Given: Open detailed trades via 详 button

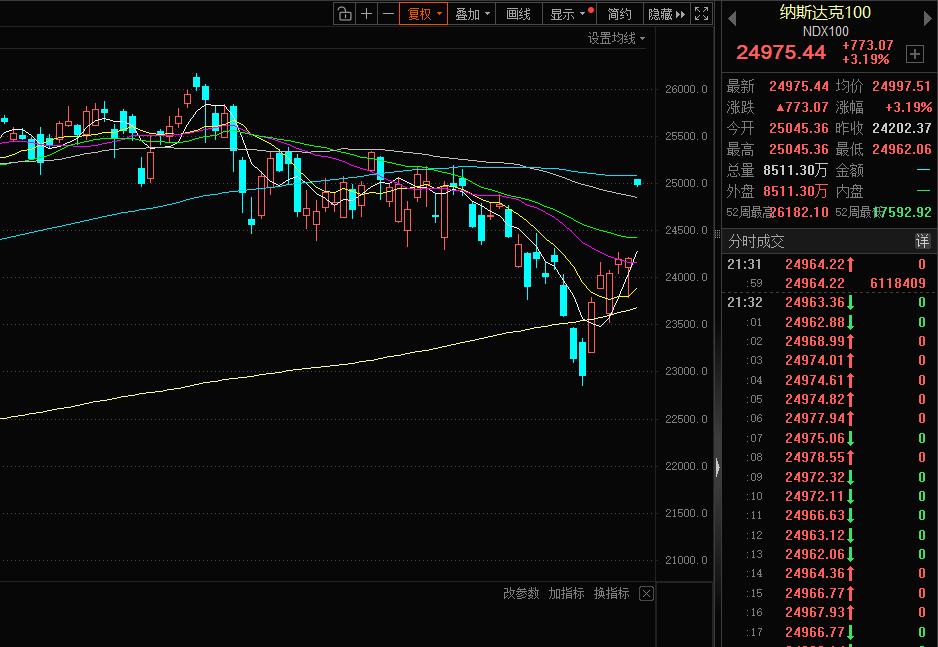Looking at the screenshot, I should coord(922,241).
